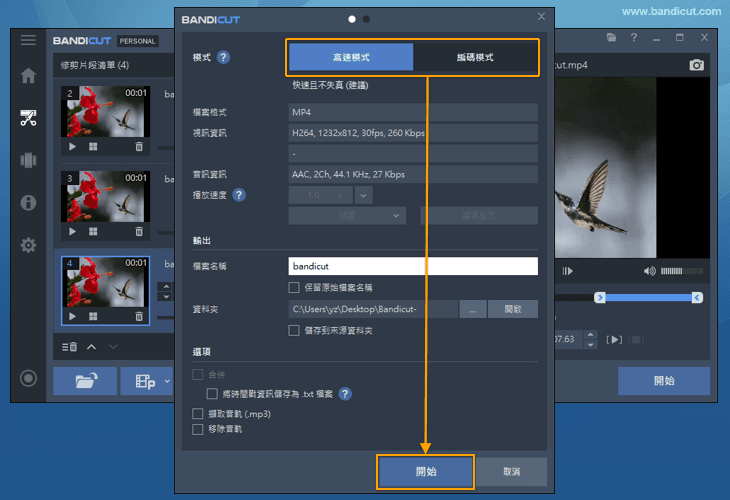This screenshot has width=730, height=500.
Task: Expand the playback speed dropdown arrow
Action: 363,194
